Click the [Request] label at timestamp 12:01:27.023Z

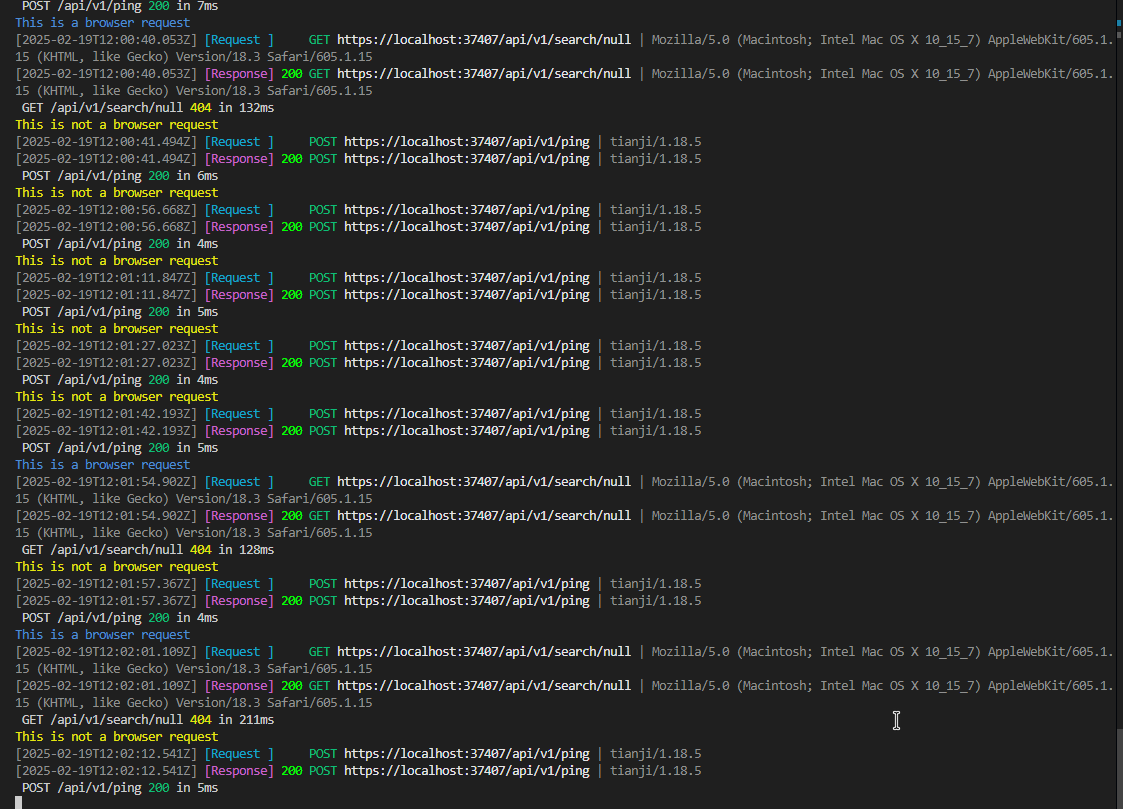239,346
